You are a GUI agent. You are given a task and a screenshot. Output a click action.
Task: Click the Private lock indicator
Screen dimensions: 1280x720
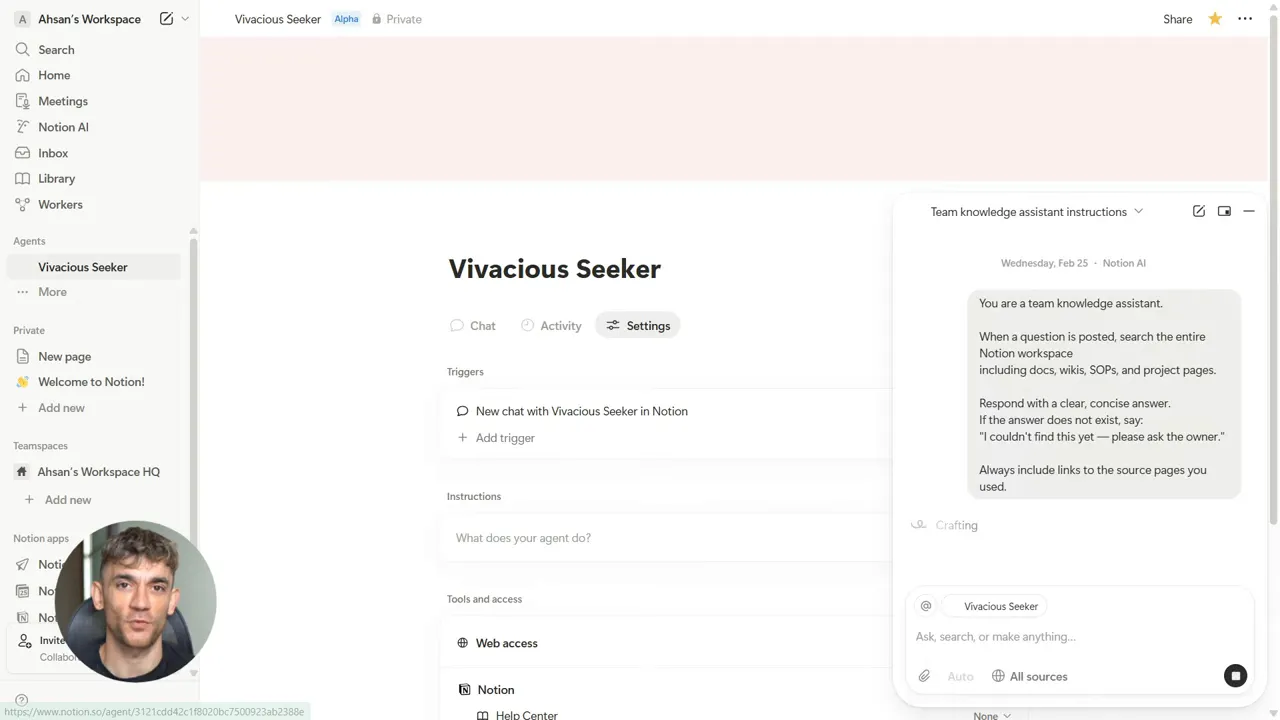(397, 19)
